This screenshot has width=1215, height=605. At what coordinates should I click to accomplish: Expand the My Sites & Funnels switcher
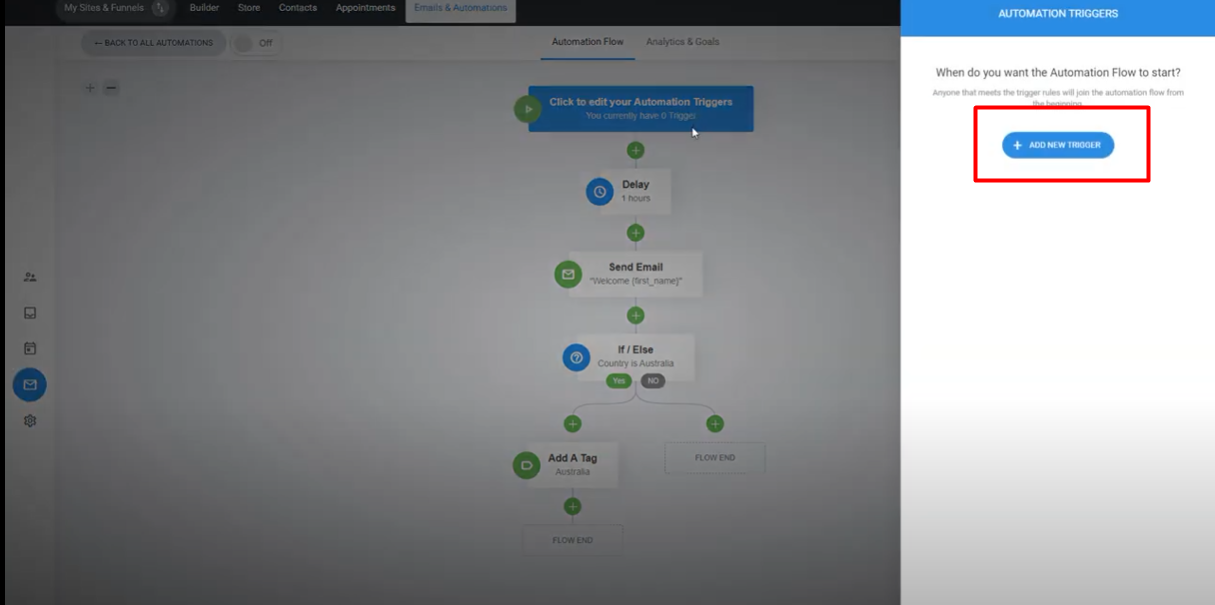pos(160,8)
